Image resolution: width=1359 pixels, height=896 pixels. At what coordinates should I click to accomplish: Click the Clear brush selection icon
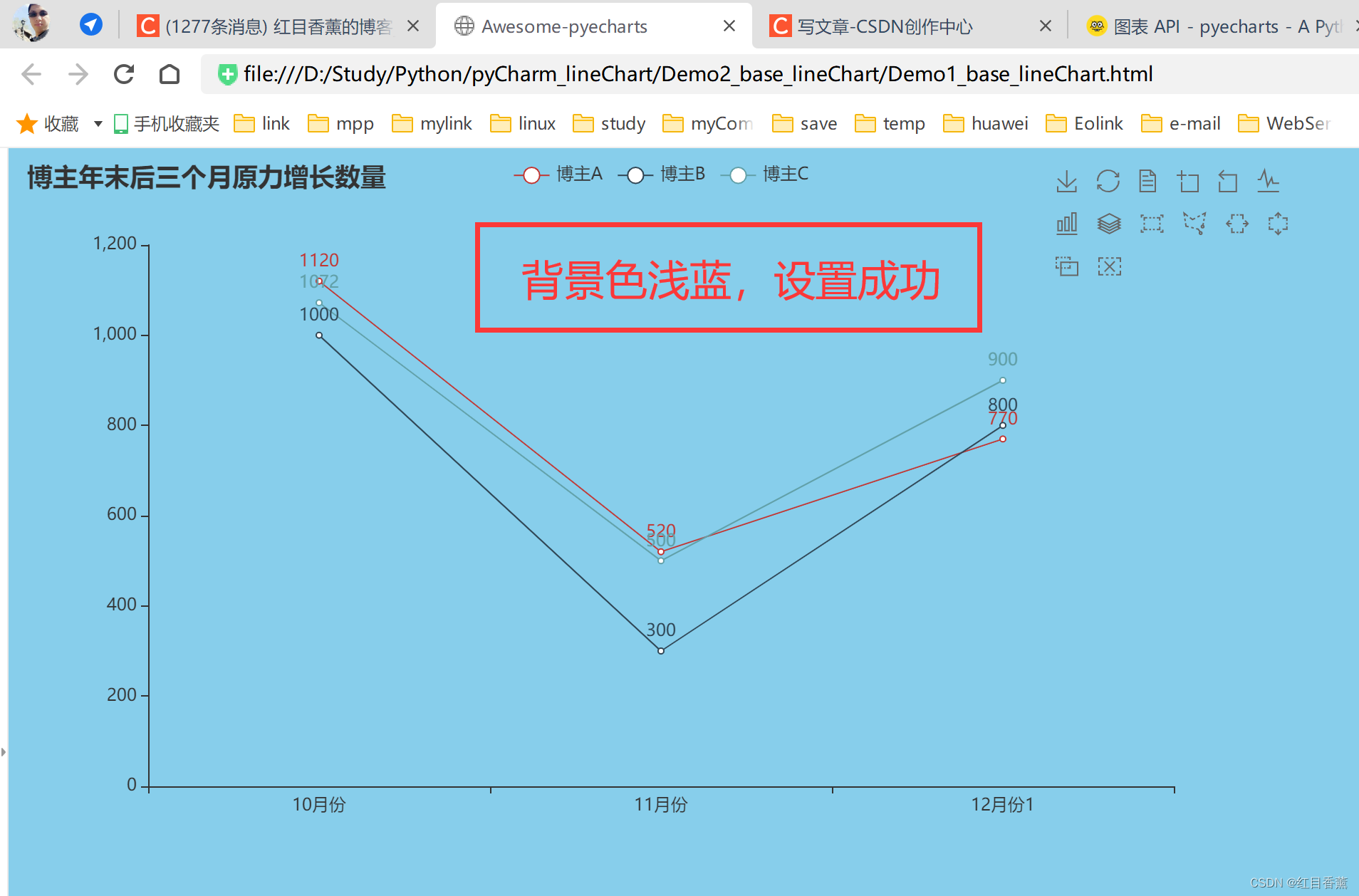[x=1110, y=266]
